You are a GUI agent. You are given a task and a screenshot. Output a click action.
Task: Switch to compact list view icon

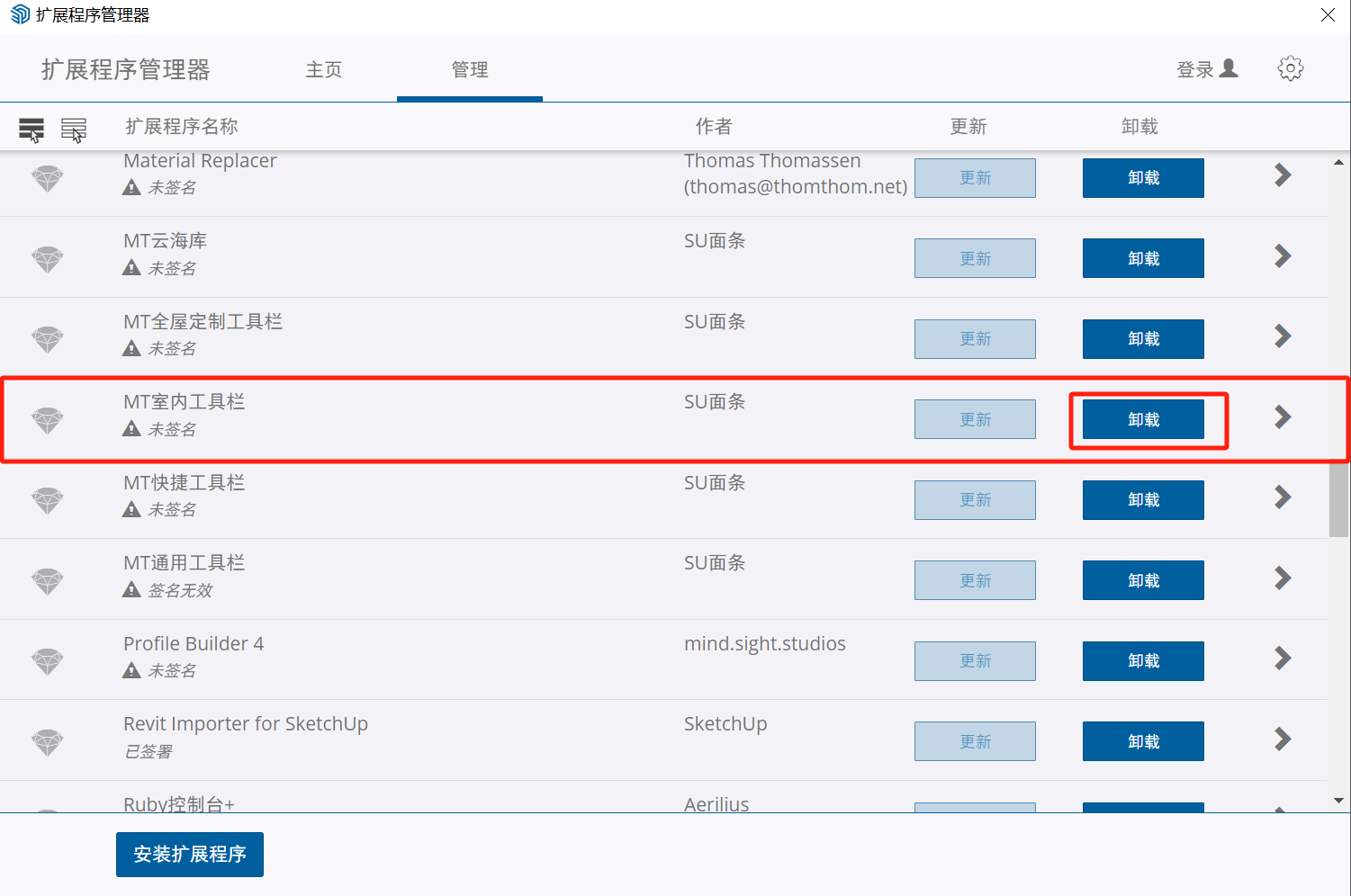click(74, 130)
